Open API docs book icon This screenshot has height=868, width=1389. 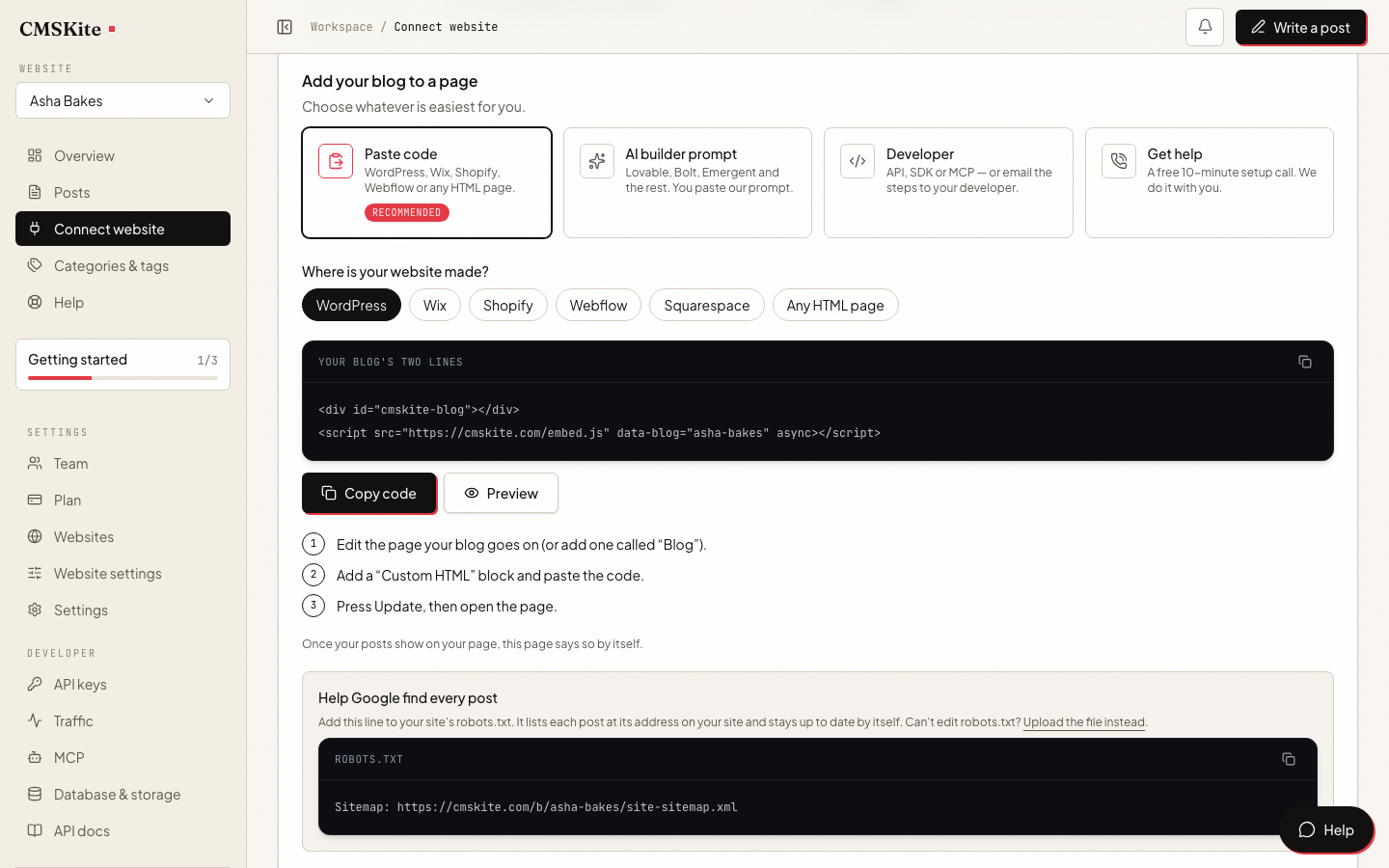[x=35, y=830]
